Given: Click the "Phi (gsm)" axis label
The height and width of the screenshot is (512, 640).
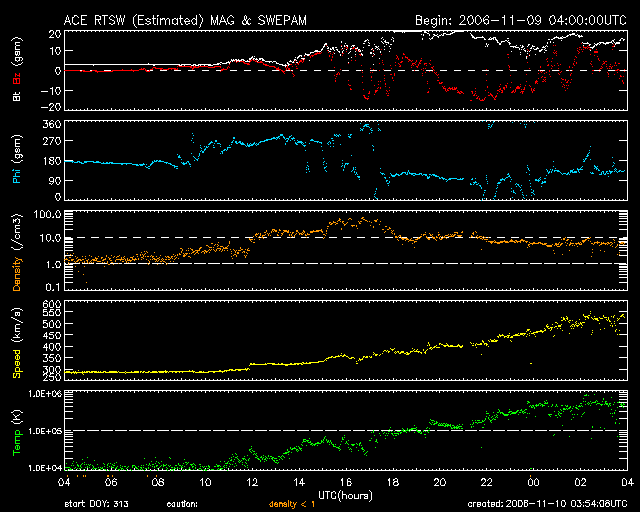Looking at the screenshot, I should pyautogui.click(x=17, y=159).
